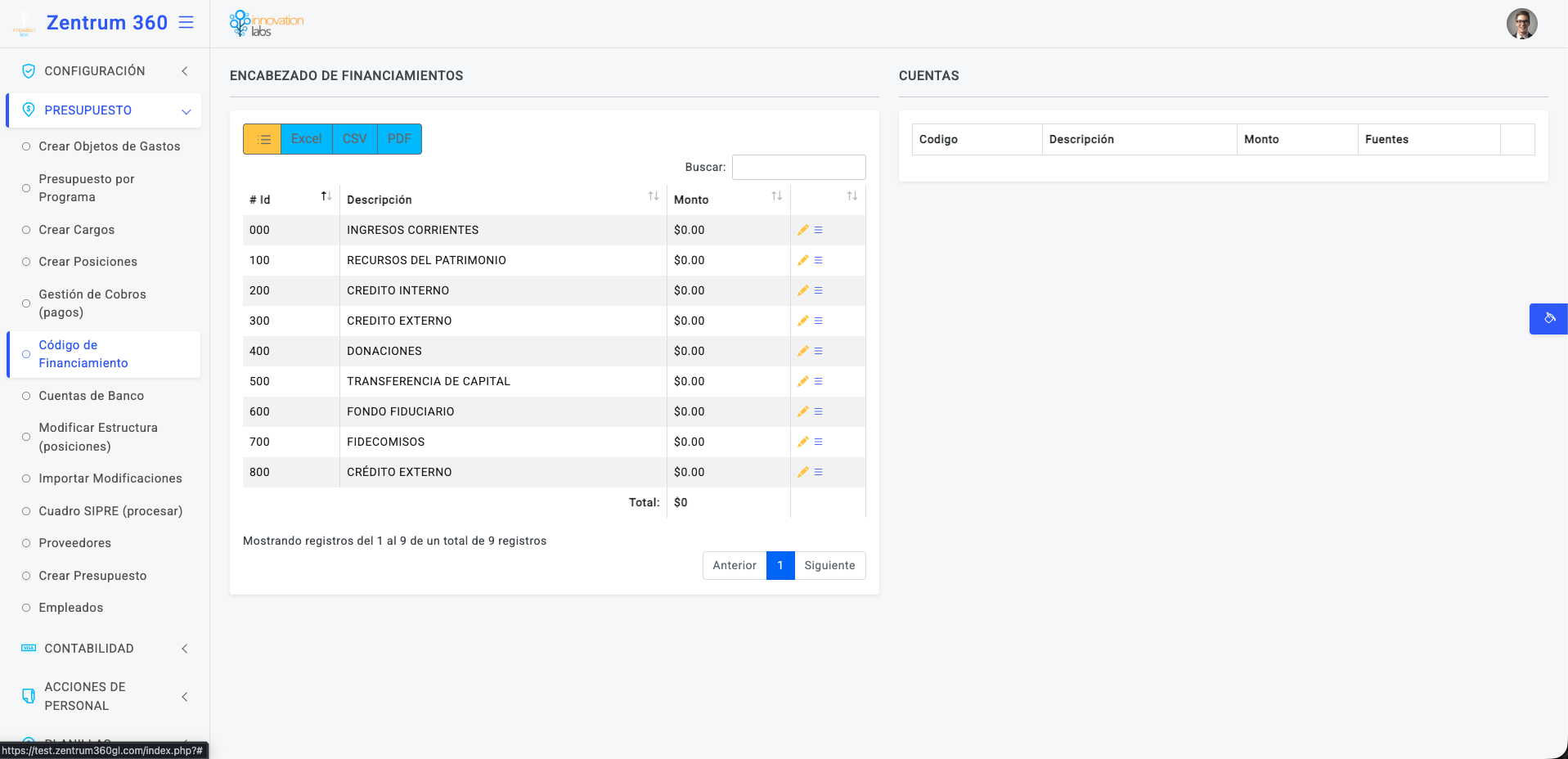Open accounts list for CREDITO INTERNO

[x=818, y=290]
